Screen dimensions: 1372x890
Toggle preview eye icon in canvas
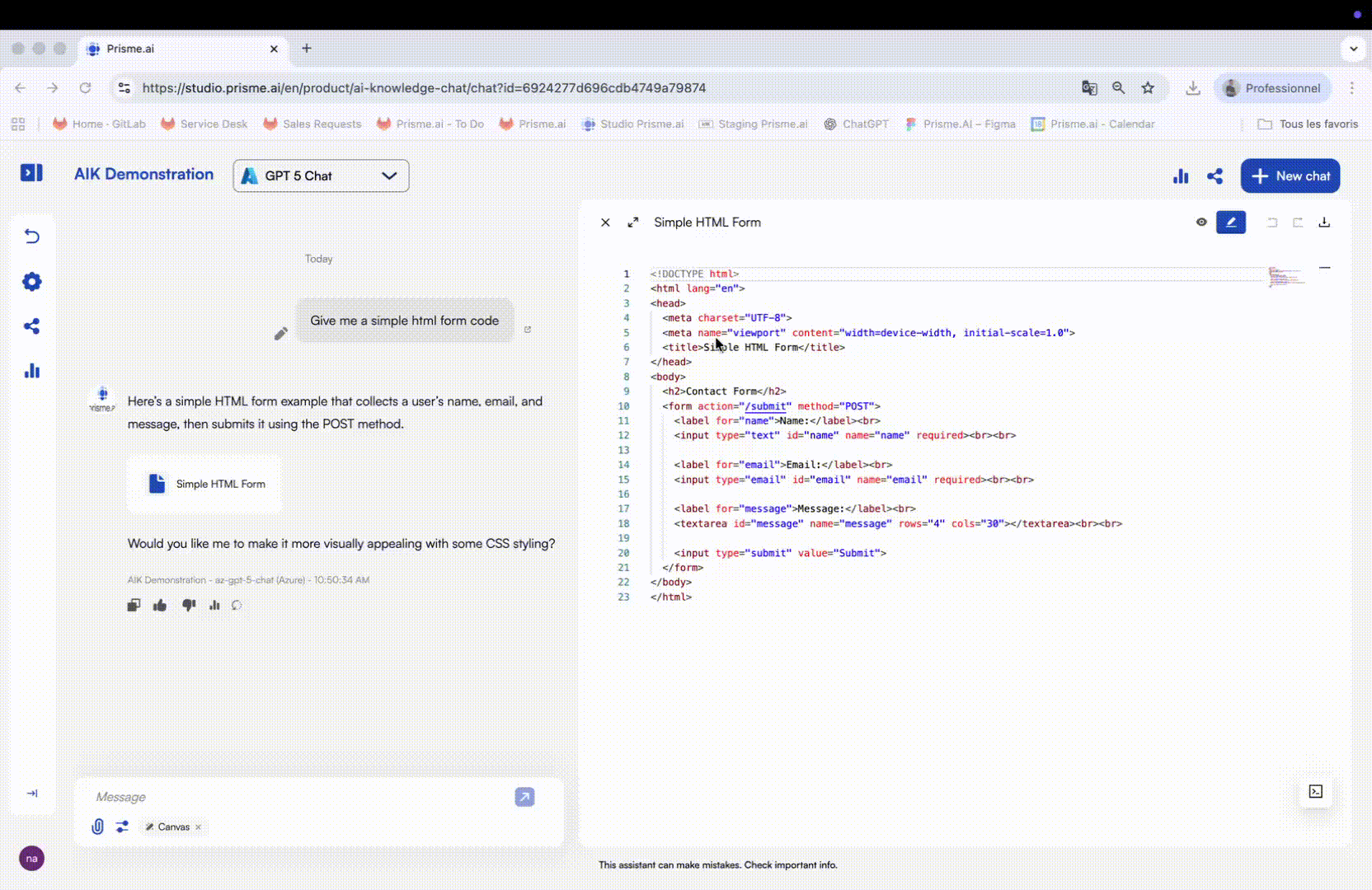coord(1201,222)
